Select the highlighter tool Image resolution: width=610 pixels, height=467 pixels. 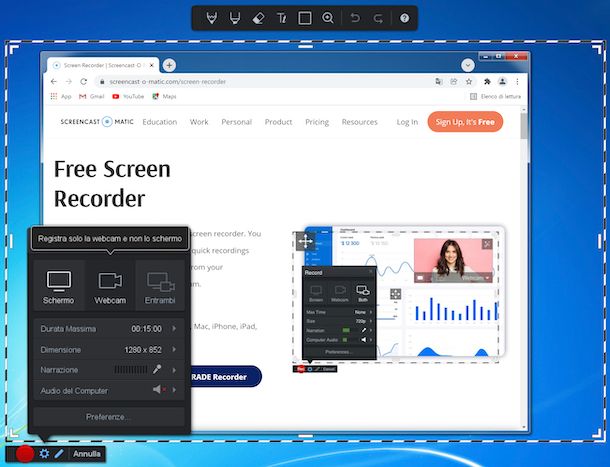point(235,18)
